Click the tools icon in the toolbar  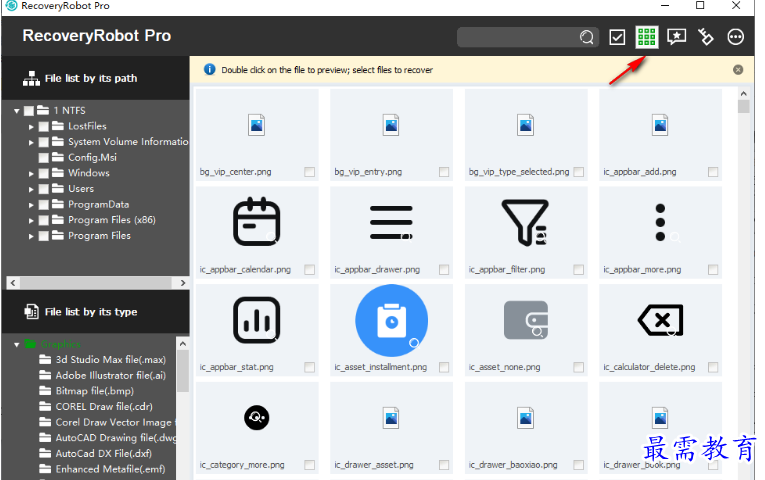click(x=706, y=37)
